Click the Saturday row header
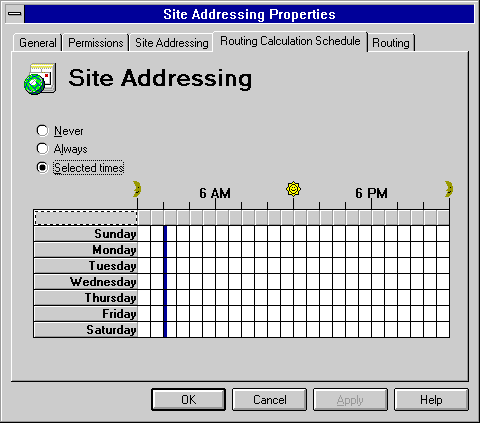The height and width of the screenshot is (423, 480). [86, 330]
